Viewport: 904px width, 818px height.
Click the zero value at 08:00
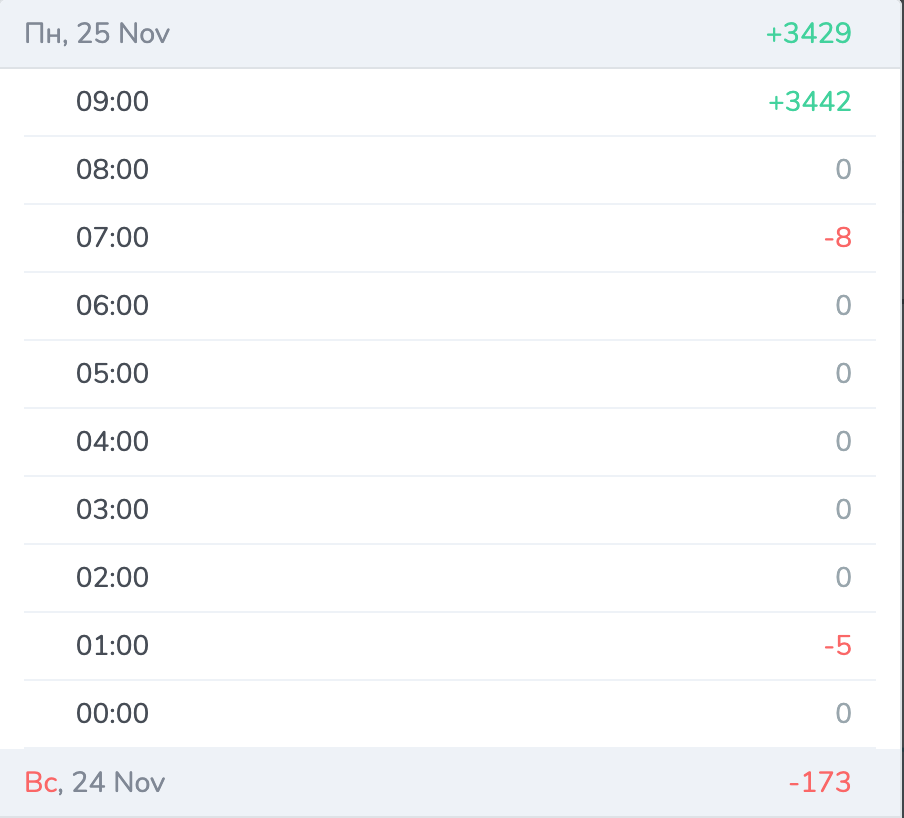843,169
